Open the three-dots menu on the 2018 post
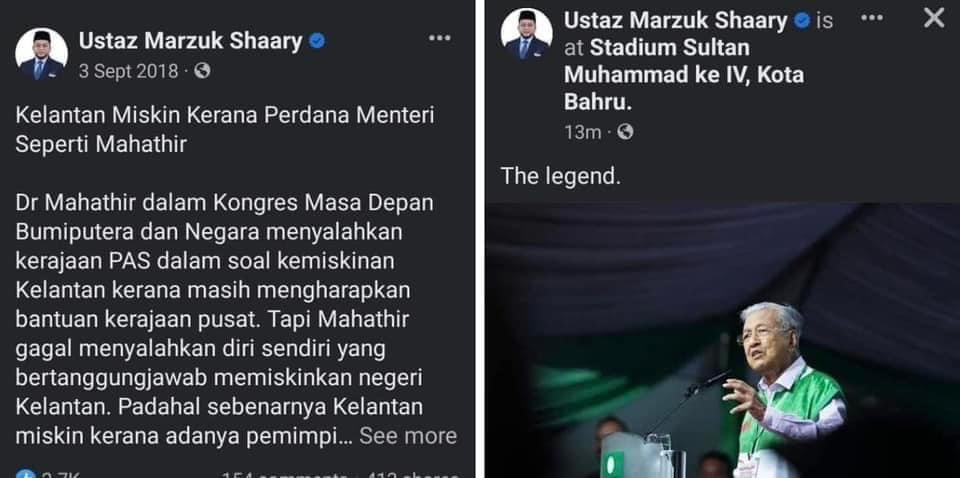960x478 pixels. [x=440, y=39]
